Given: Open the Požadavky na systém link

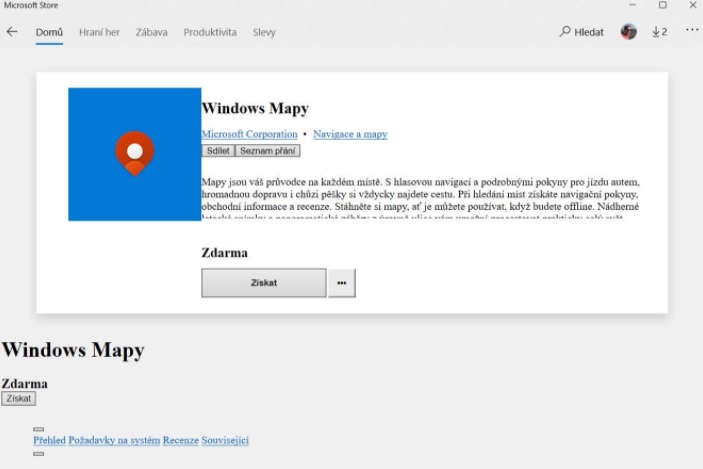Looking at the screenshot, I should (114, 440).
